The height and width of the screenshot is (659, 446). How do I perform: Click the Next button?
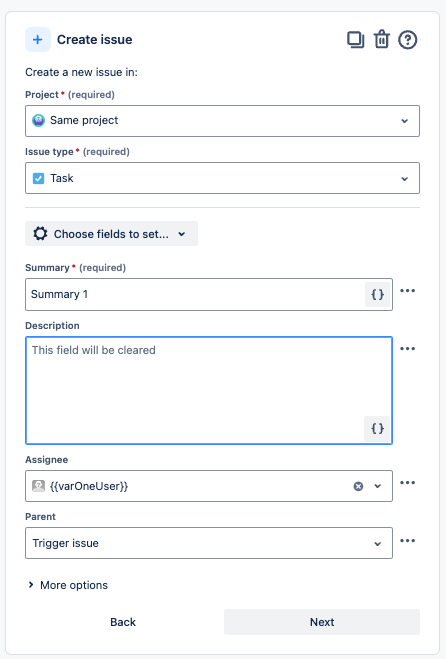(x=322, y=622)
